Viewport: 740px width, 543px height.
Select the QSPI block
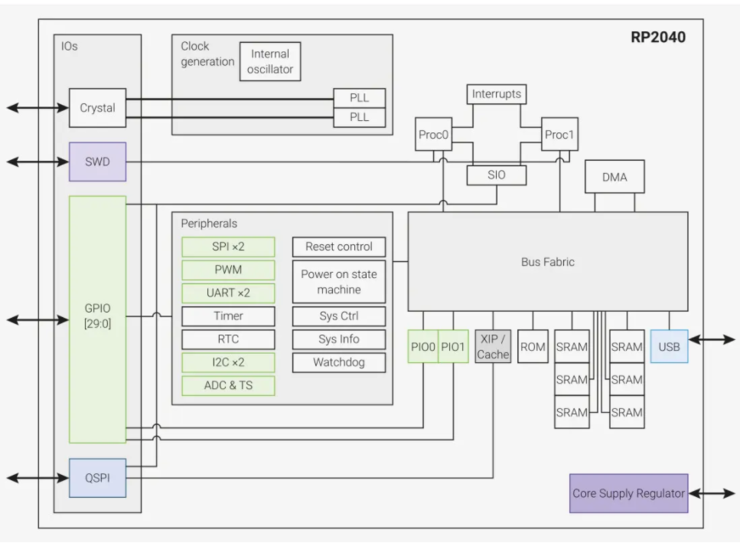point(97,478)
